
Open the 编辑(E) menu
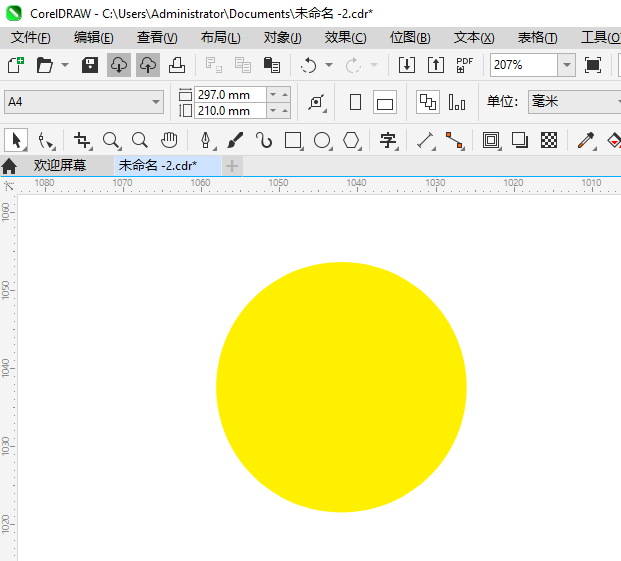[93, 38]
